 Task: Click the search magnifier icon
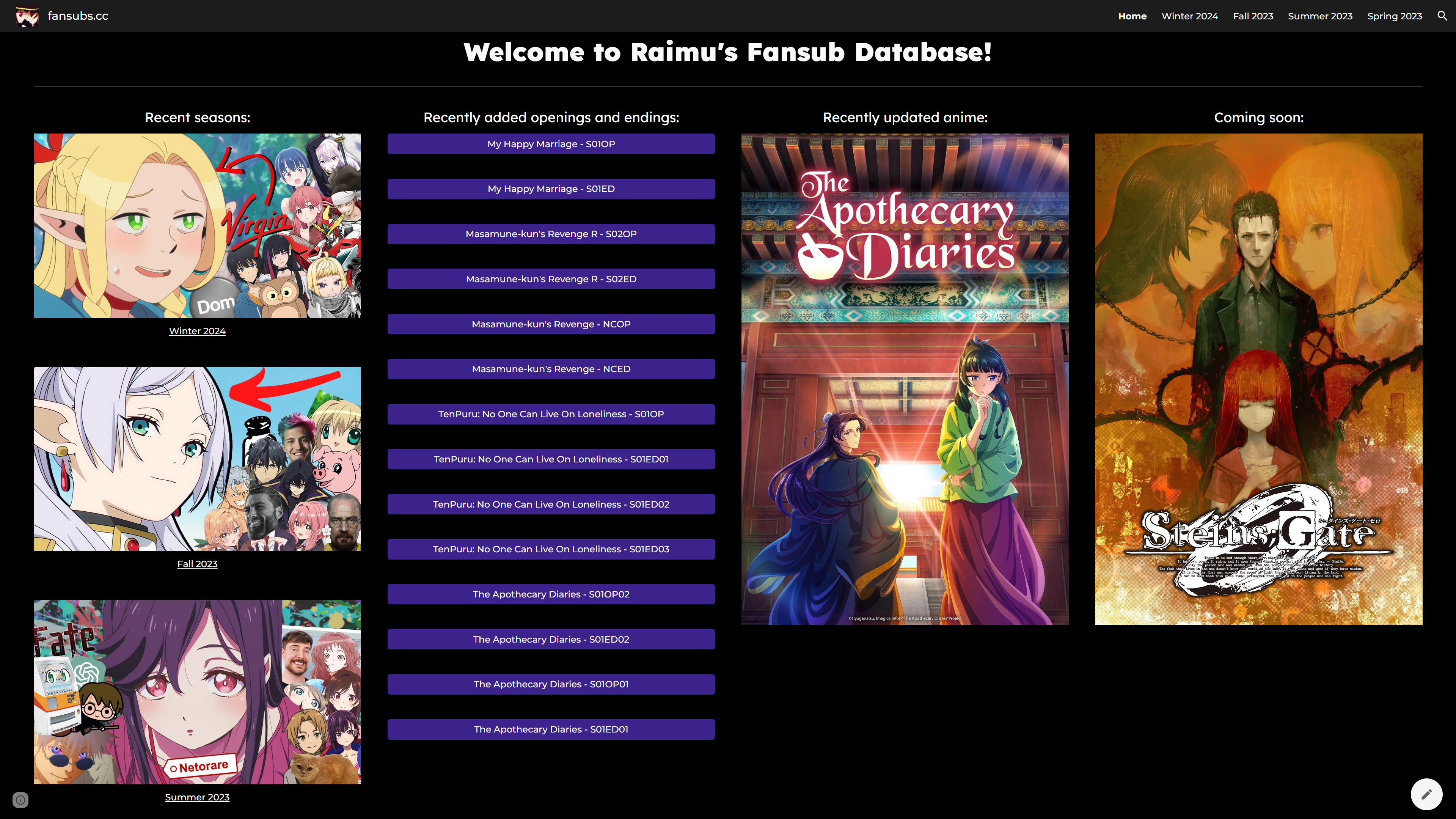pos(1442,16)
